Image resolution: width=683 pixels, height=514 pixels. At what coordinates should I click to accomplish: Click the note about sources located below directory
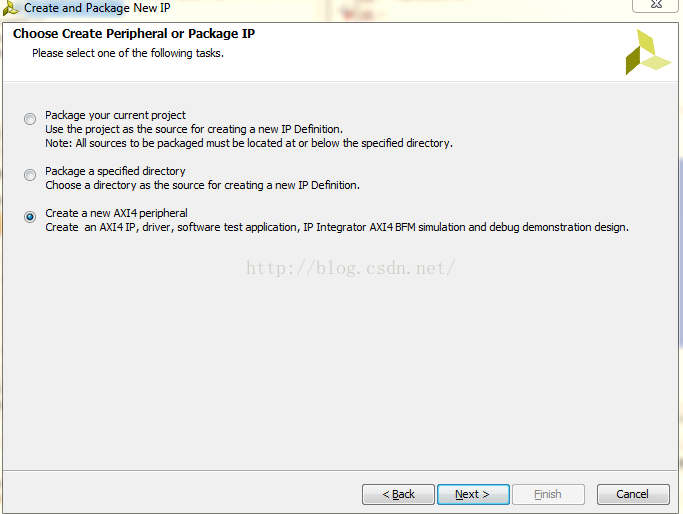pos(249,143)
